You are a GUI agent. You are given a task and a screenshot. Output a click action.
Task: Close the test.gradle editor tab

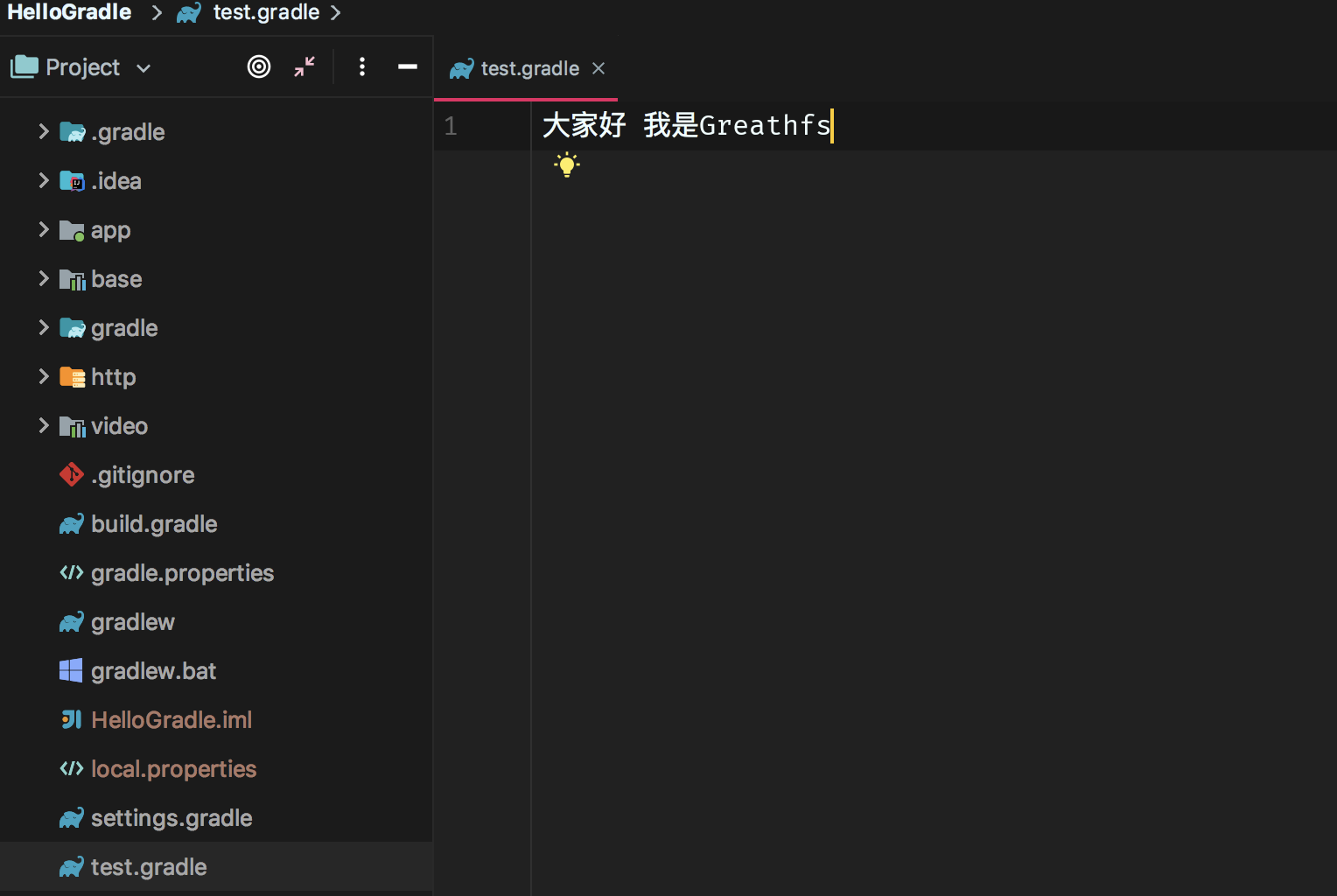tap(598, 68)
